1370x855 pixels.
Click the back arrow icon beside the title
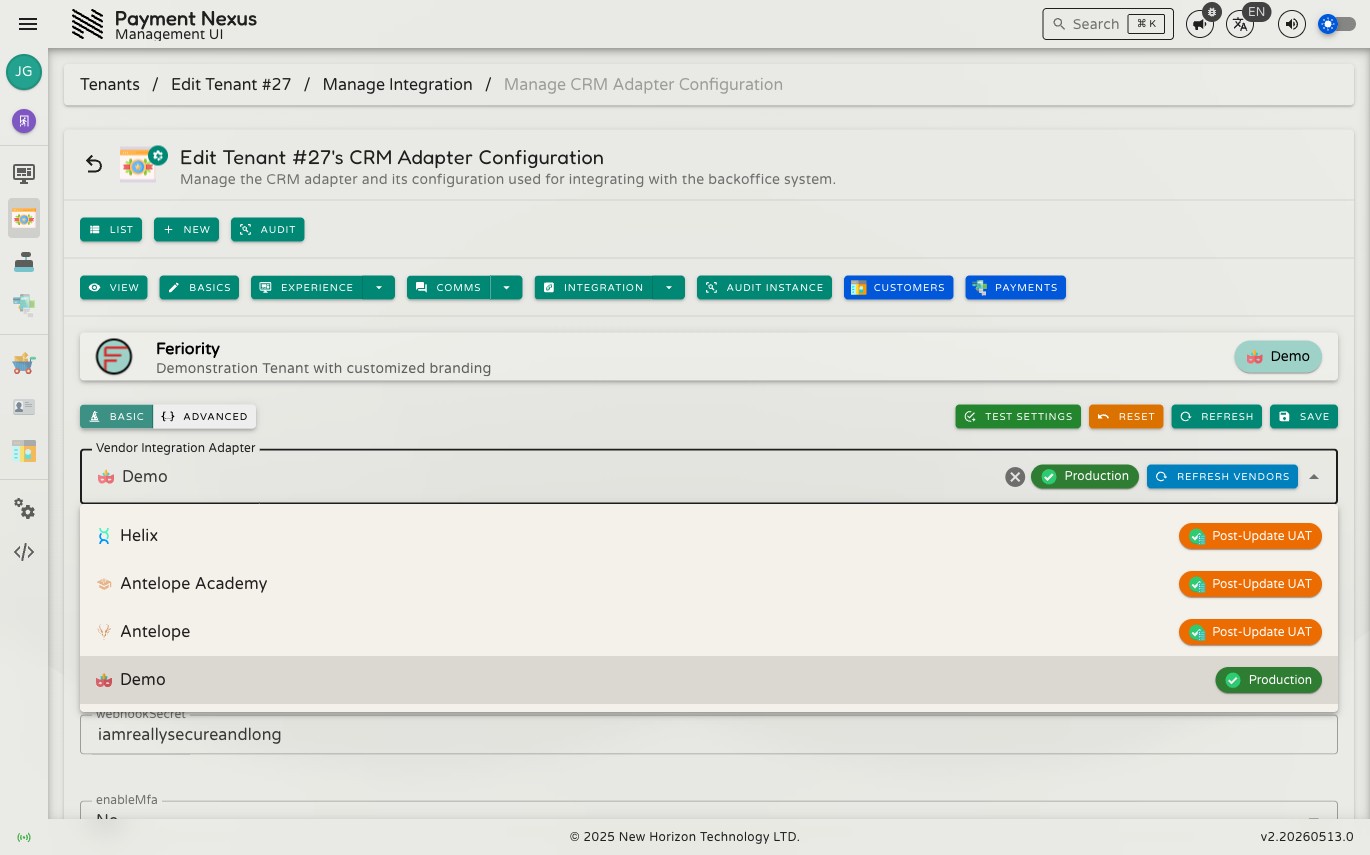point(94,164)
